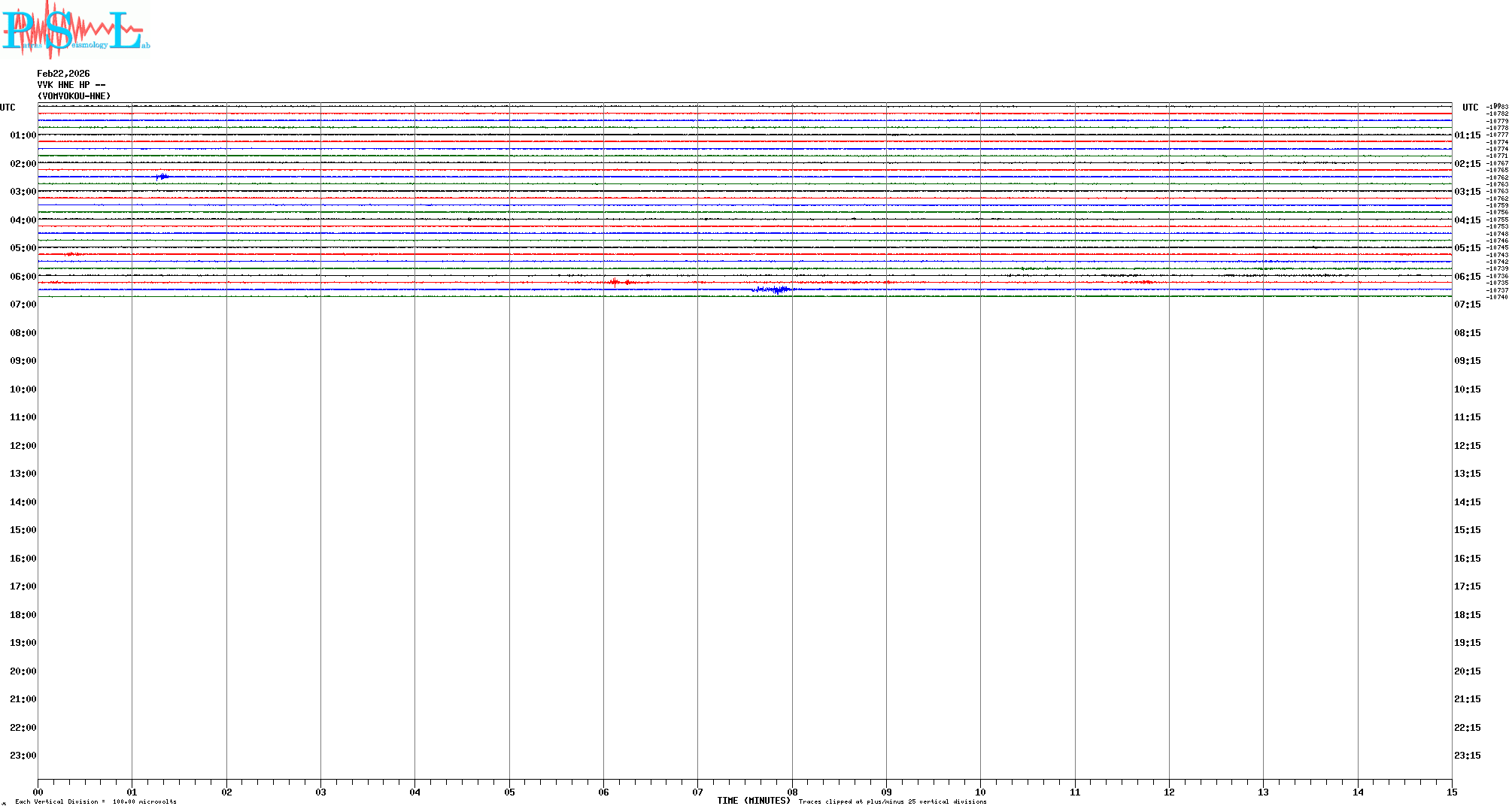Viewport: 1512px width, 812px height.
Task: Click the Each Vertical Division microvolts note
Action: pyautogui.click(x=96, y=801)
